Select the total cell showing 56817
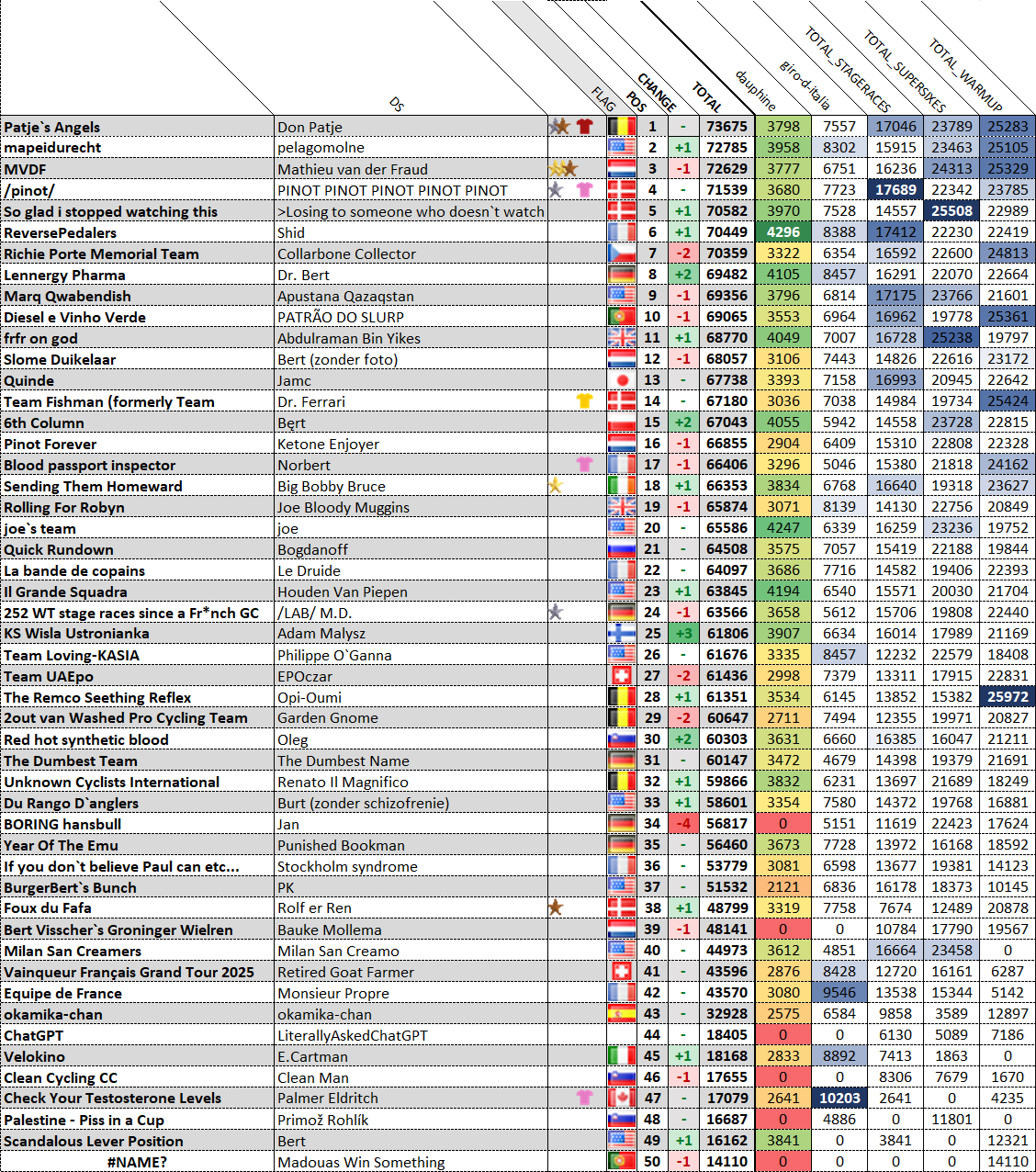The width and height of the screenshot is (1036, 1172). (726, 823)
